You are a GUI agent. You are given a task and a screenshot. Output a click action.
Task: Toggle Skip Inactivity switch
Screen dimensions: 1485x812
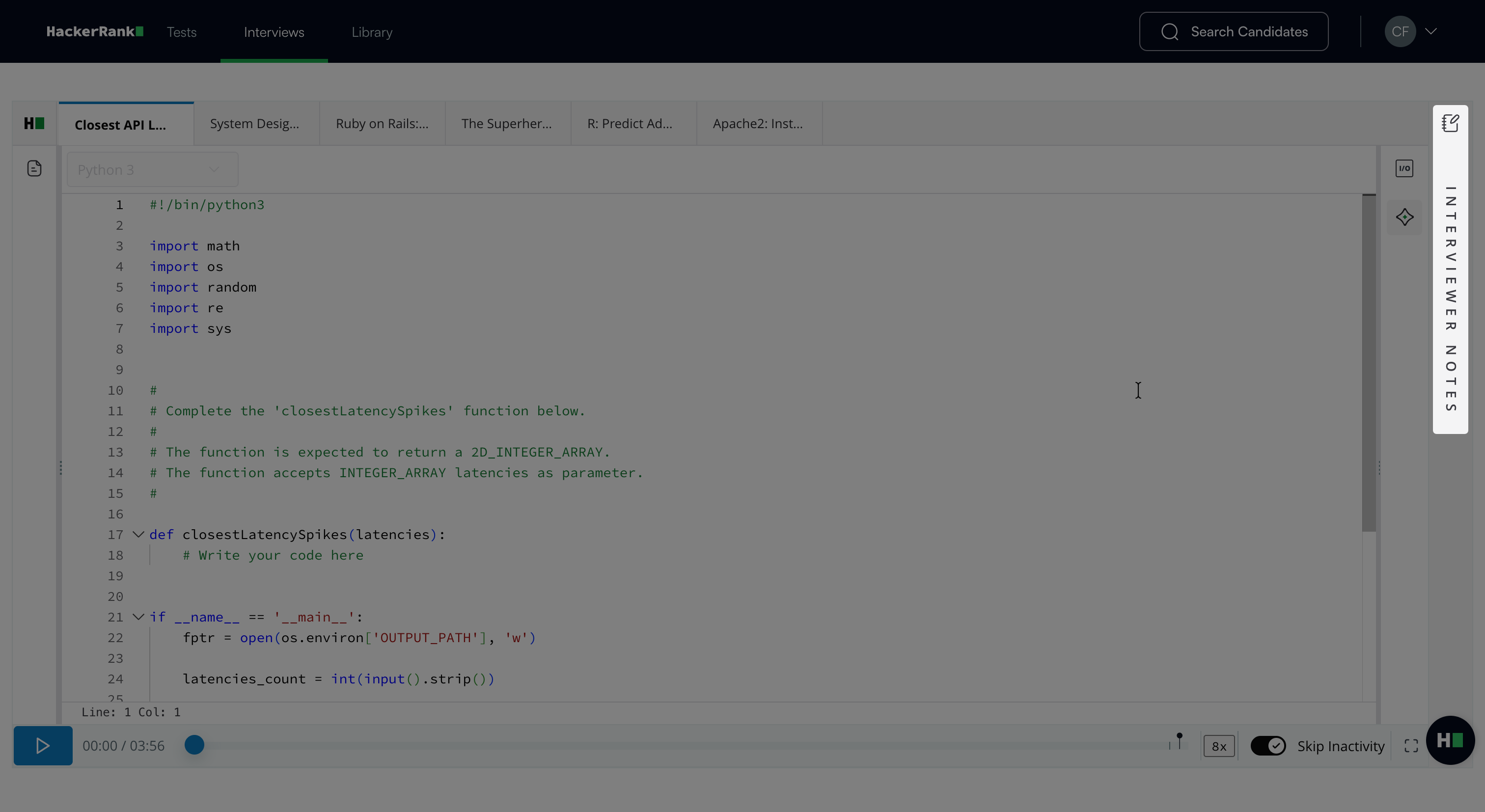point(1267,746)
